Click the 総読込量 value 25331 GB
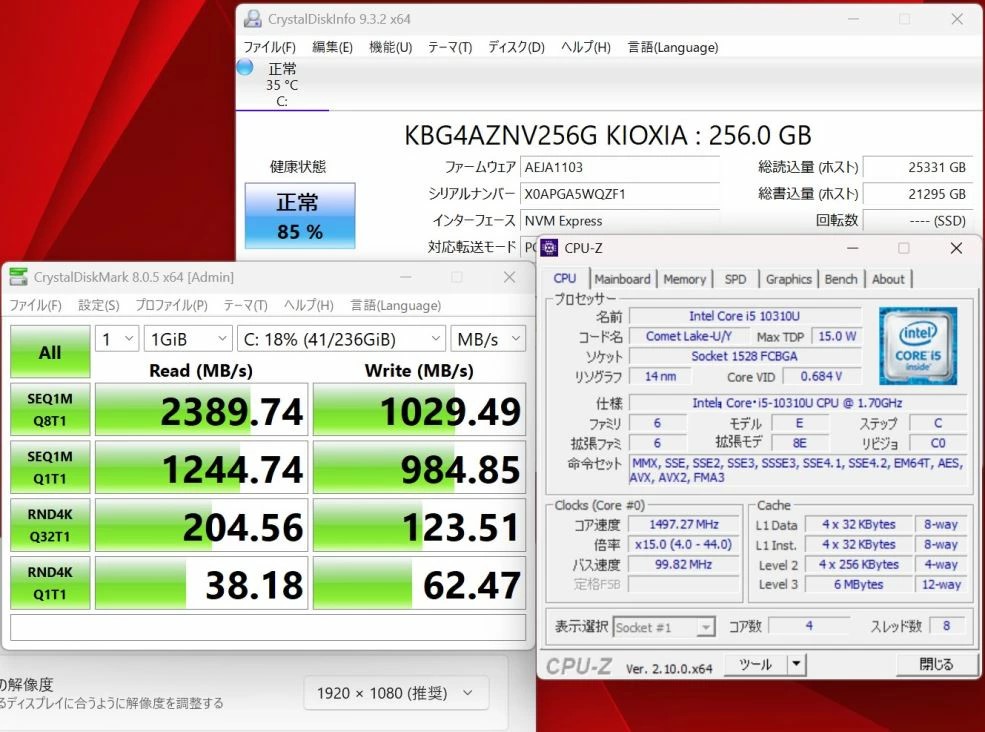The width and height of the screenshot is (985, 732). pyautogui.click(x=918, y=167)
